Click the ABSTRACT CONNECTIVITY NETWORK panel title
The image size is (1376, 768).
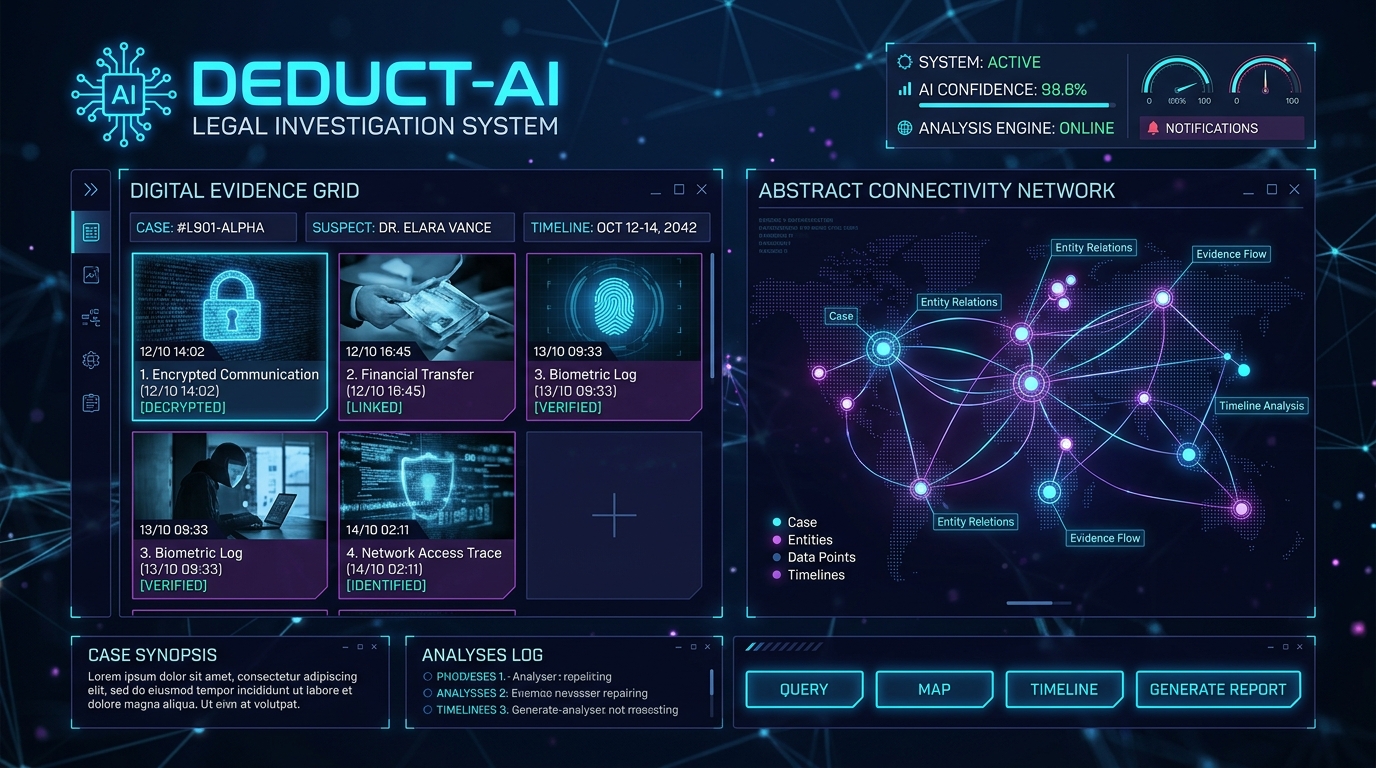coord(937,191)
